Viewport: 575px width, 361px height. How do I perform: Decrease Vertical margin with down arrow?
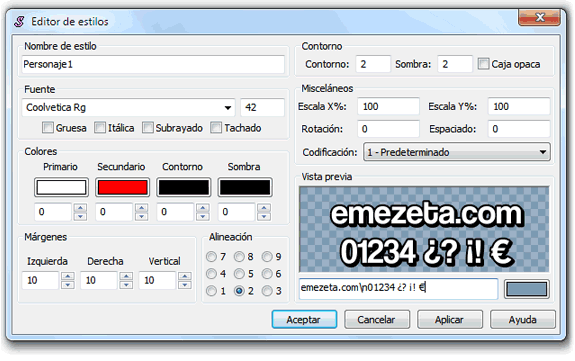(185, 284)
